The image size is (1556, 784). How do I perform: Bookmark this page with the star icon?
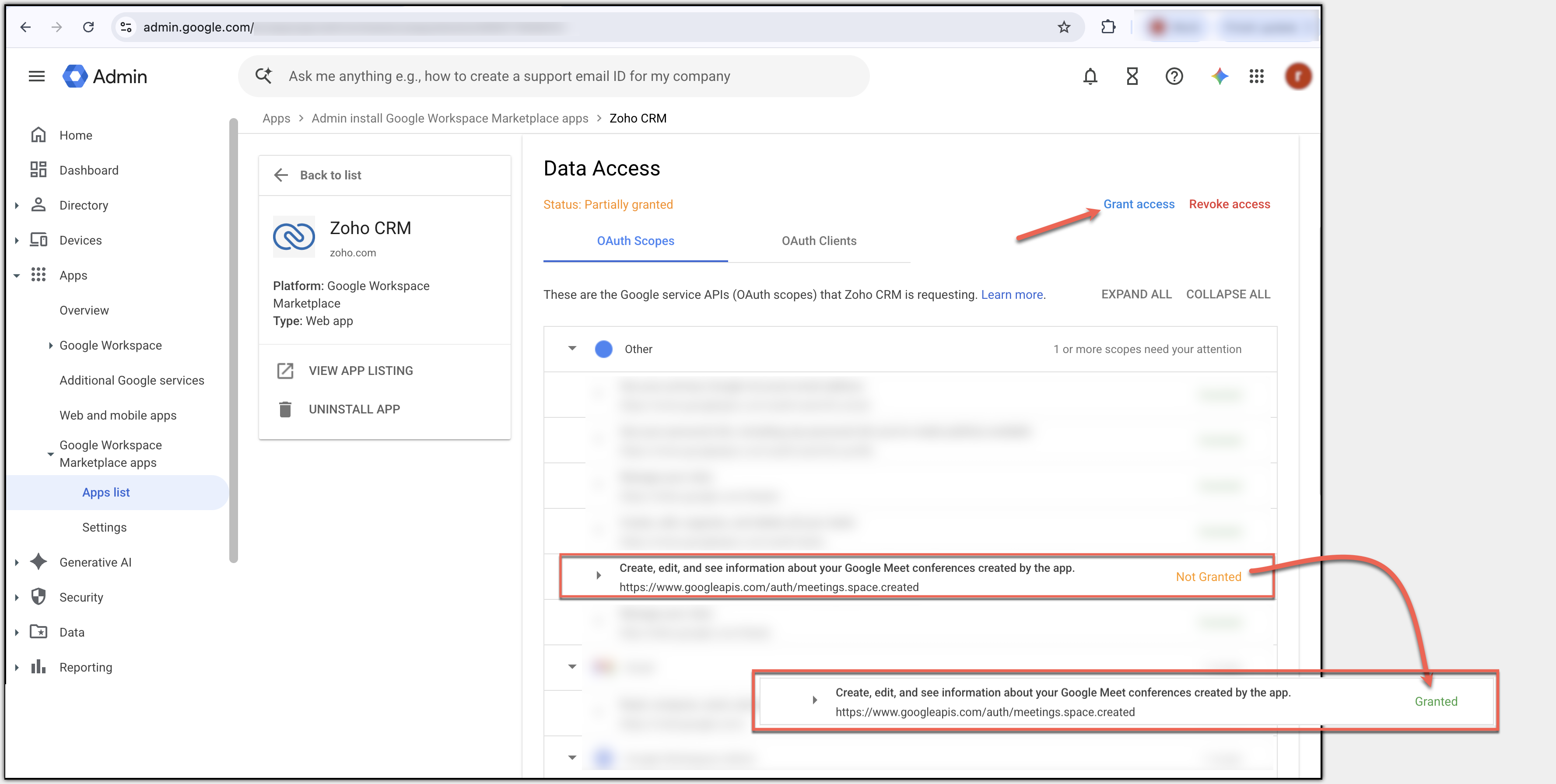[1064, 27]
